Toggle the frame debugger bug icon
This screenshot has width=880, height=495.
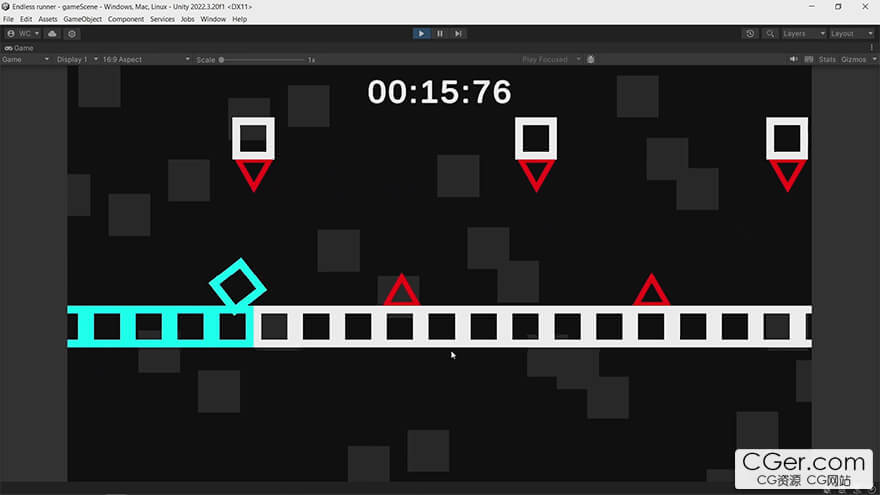coord(590,59)
